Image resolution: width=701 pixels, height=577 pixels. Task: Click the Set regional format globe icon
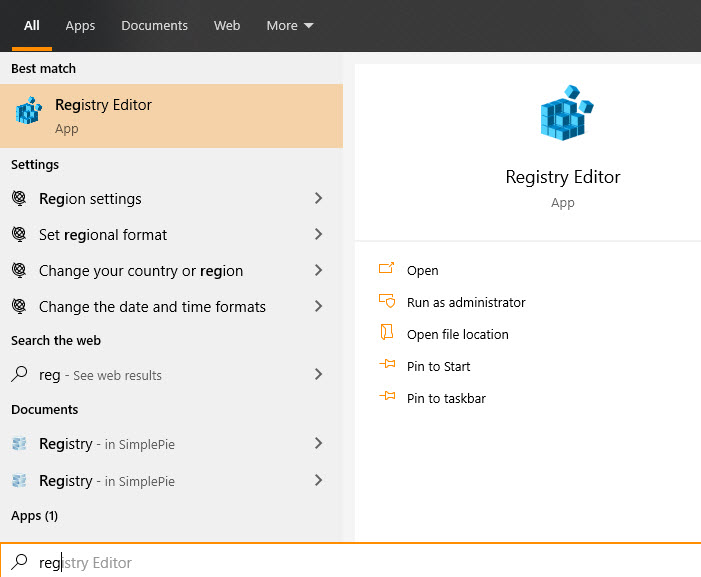click(19, 234)
